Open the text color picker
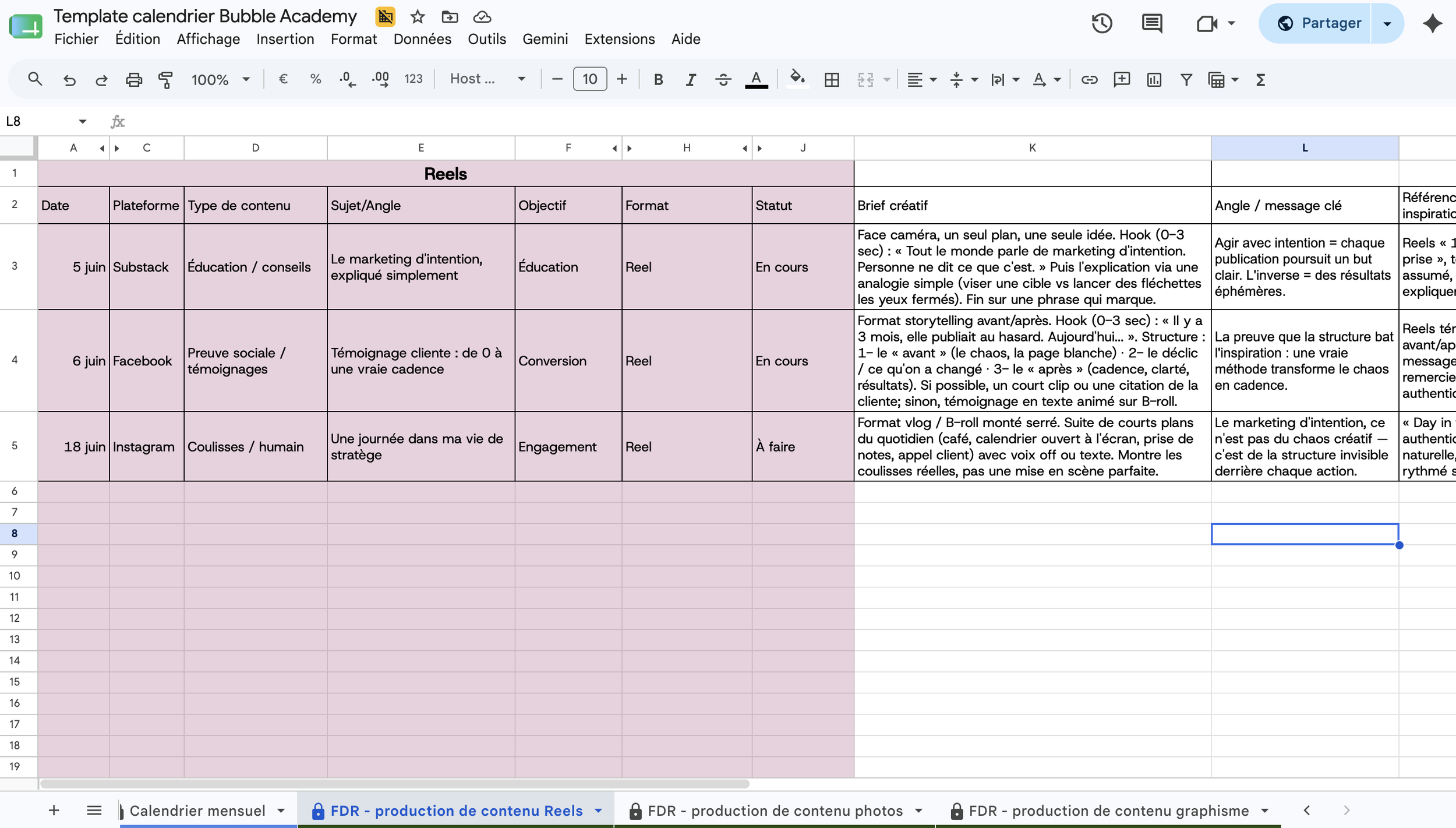The height and width of the screenshot is (828, 1456). (757, 79)
